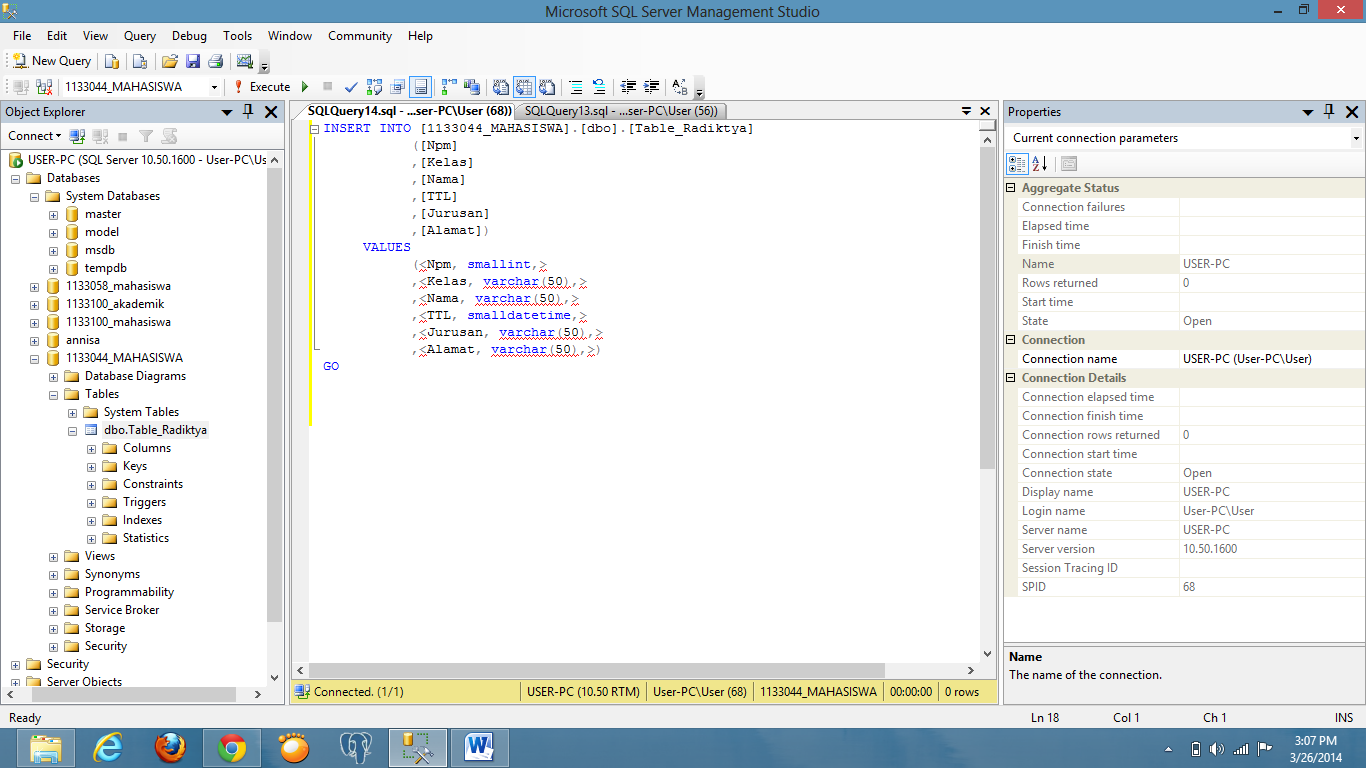Toggle Categorized view in Properties panel

1017,164
